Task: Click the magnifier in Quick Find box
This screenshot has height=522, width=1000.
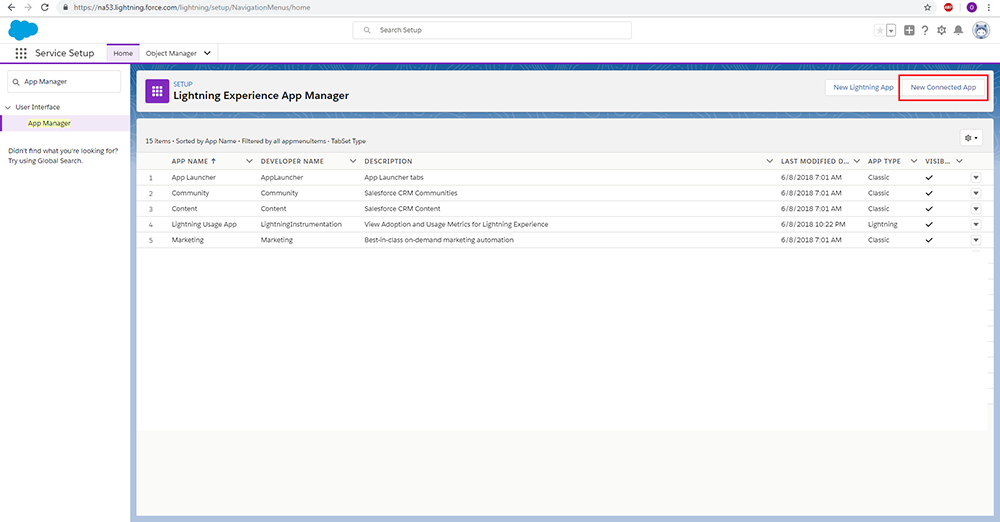Action: tap(16, 82)
